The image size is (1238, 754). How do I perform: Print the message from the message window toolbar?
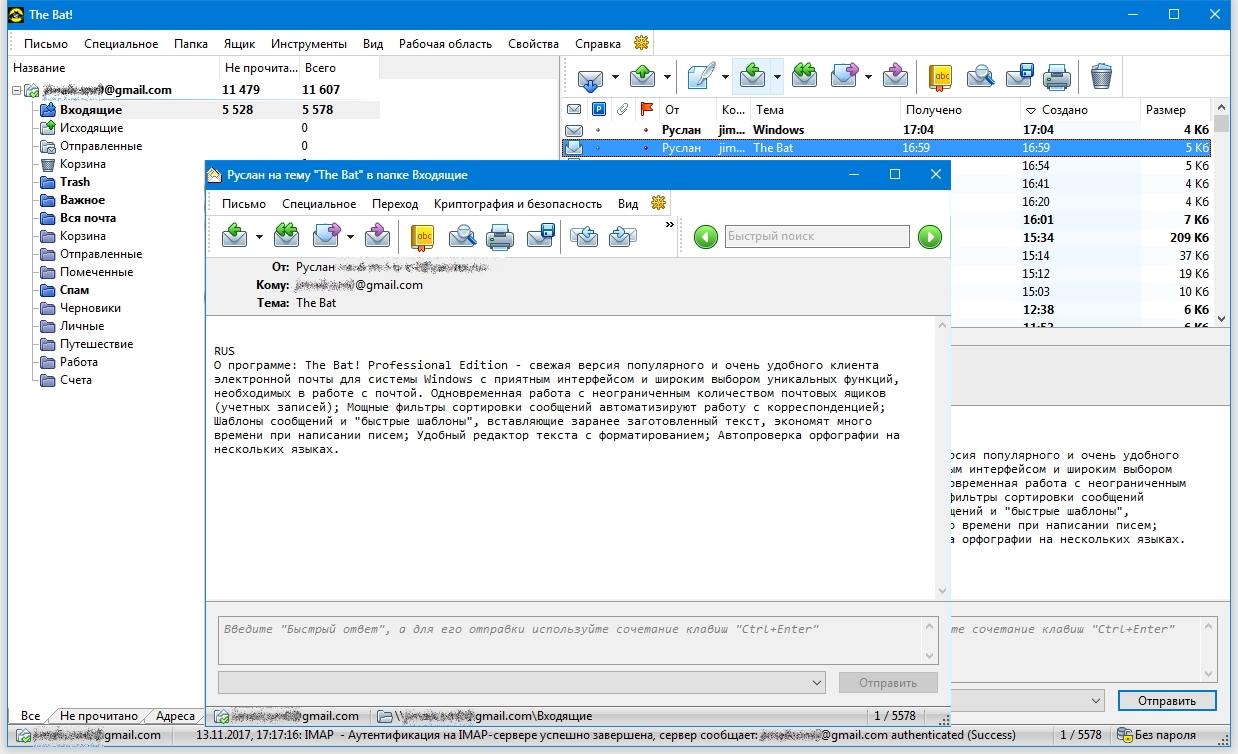pos(499,237)
